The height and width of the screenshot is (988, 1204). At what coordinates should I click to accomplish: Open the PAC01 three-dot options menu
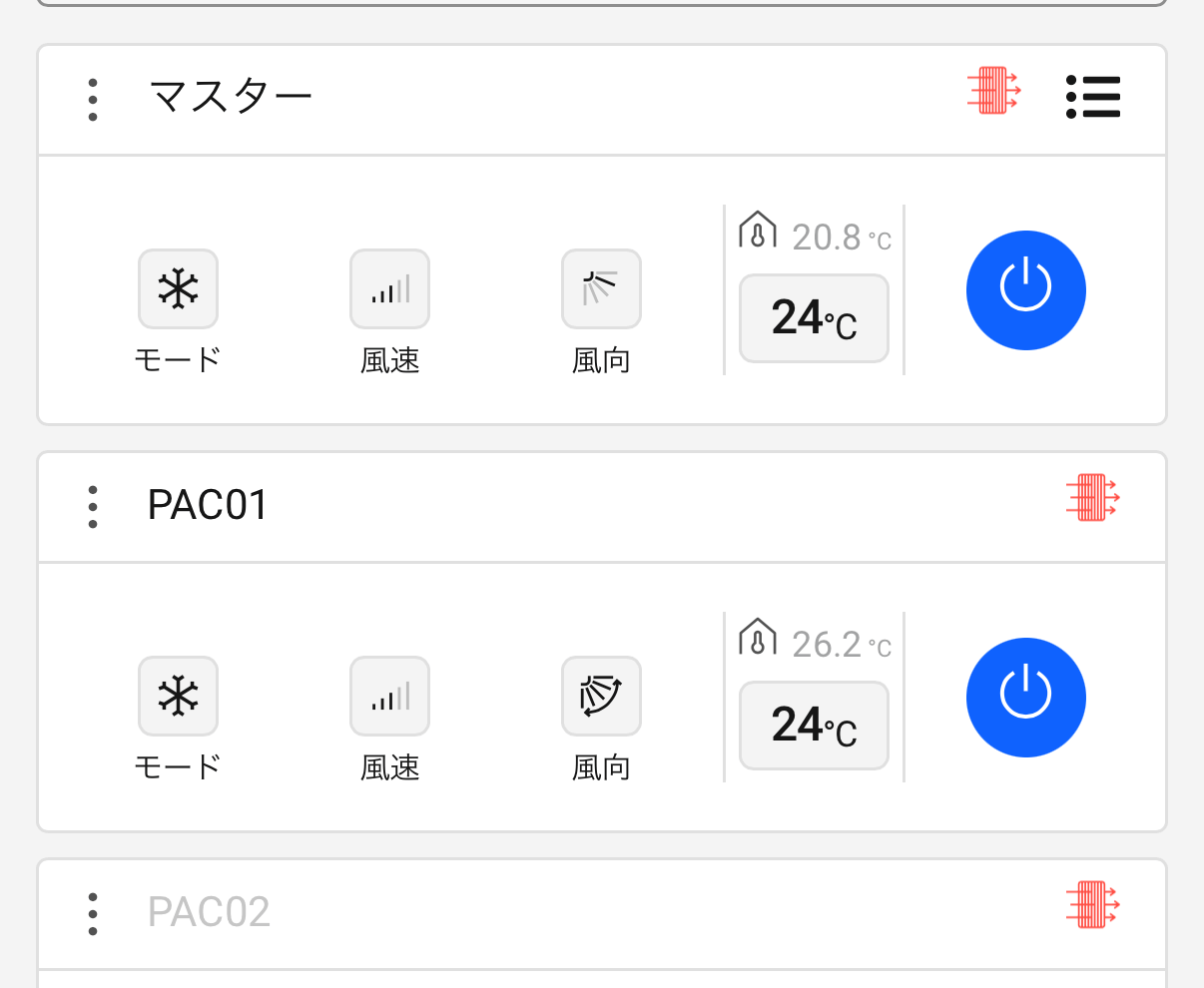click(x=93, y=507)
